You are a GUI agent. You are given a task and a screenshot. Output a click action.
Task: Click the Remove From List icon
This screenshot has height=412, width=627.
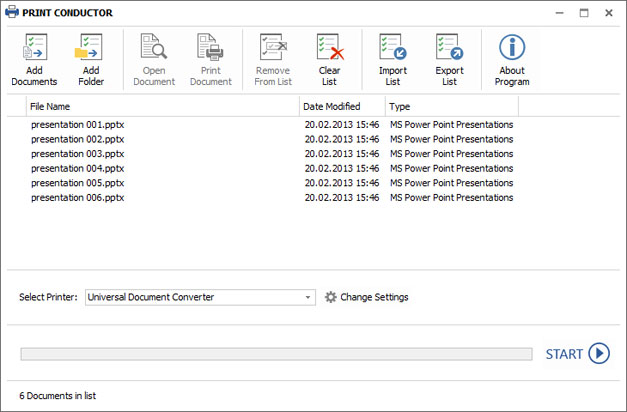274,47
